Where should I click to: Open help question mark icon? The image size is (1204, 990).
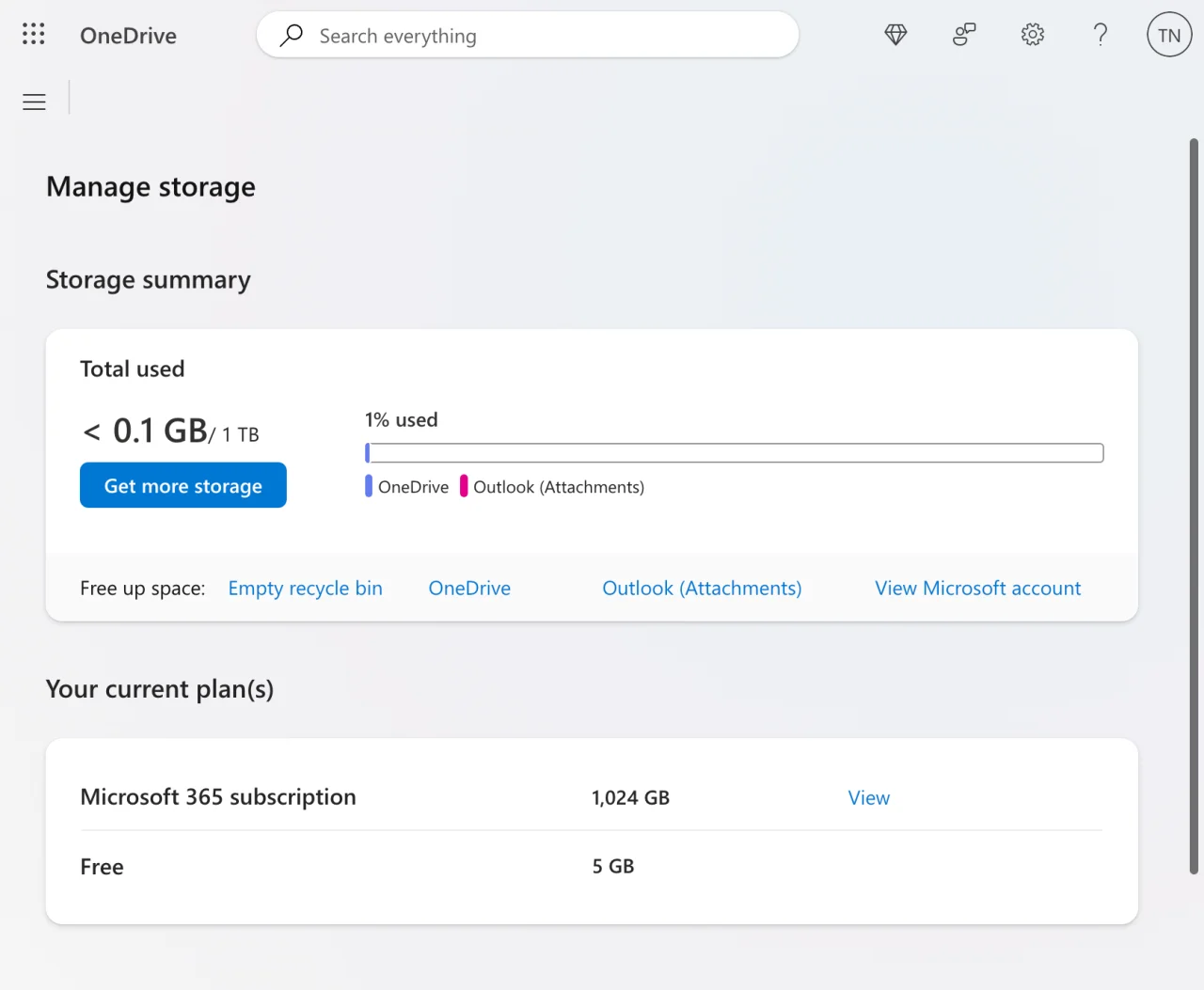1101,35
